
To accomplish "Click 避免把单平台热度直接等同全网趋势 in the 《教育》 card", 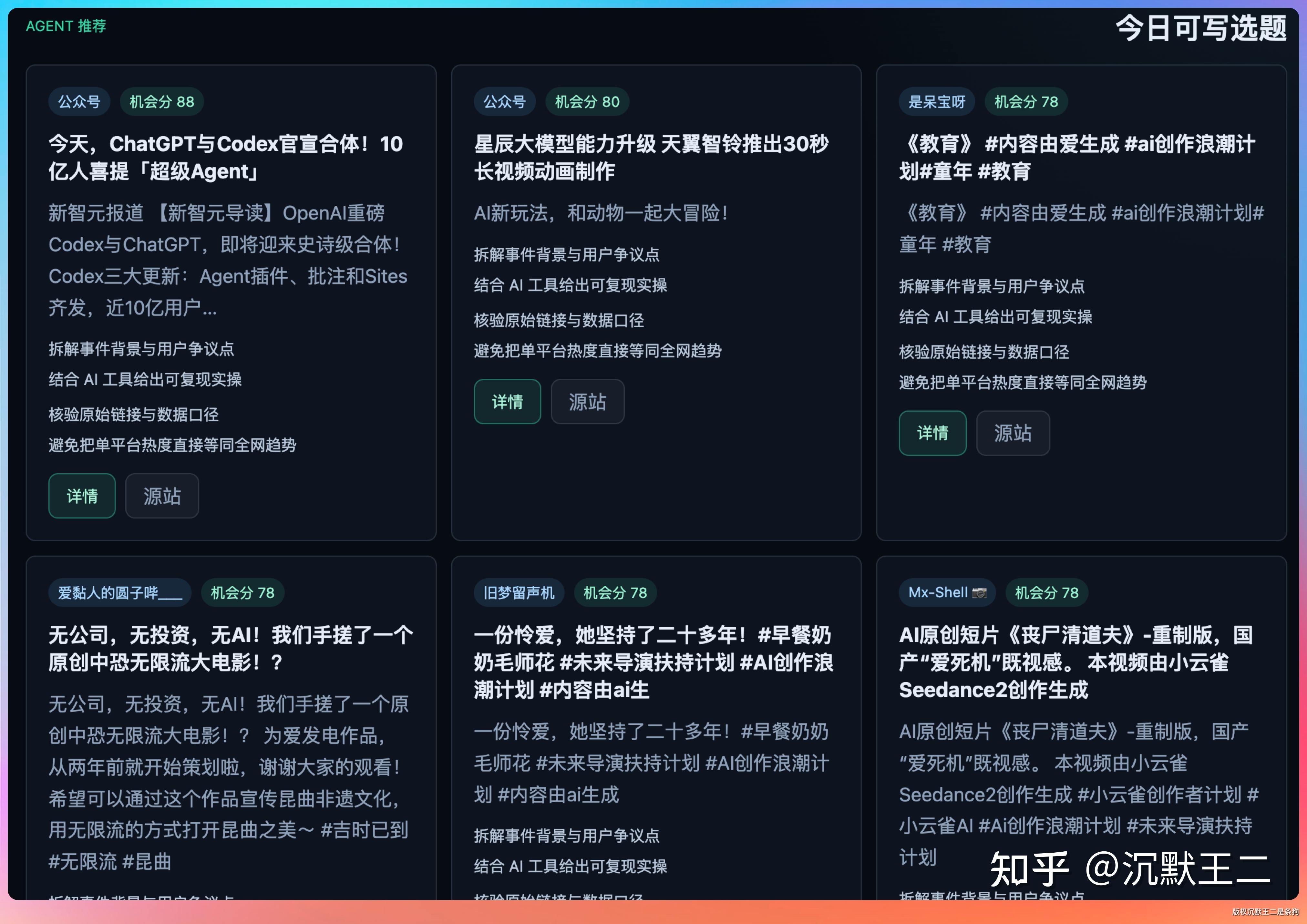I will pyautogui.click(x=1023, y=382).
